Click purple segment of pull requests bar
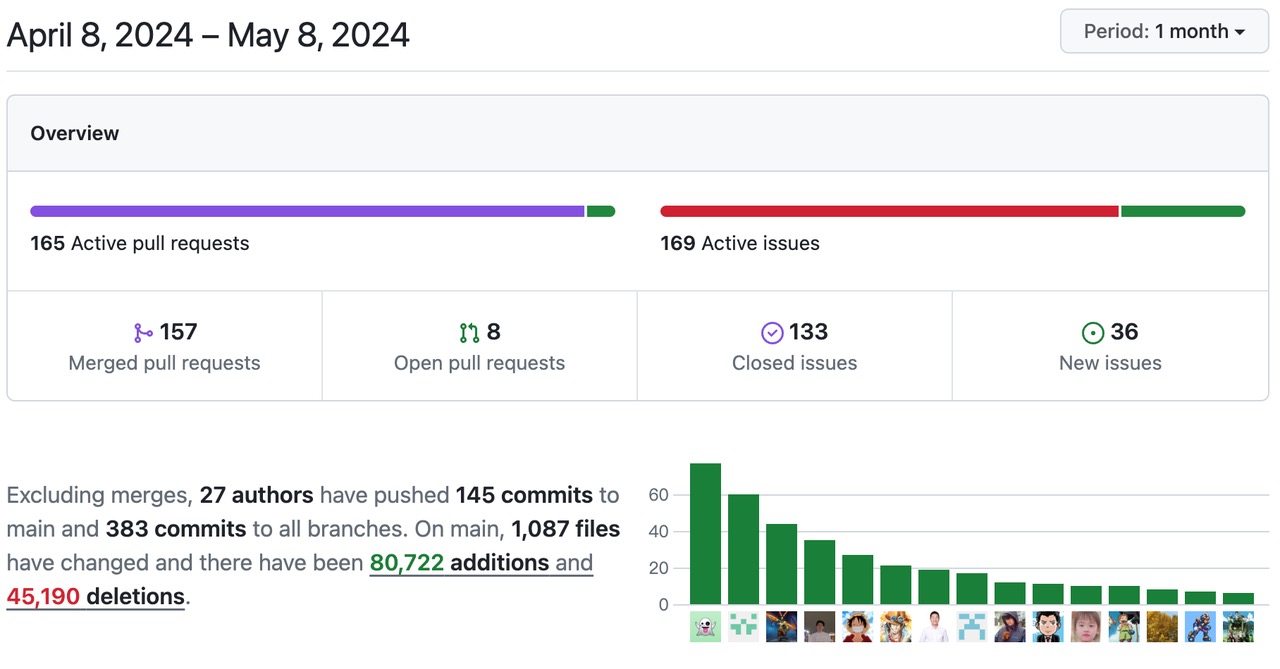 pos(307,211)
